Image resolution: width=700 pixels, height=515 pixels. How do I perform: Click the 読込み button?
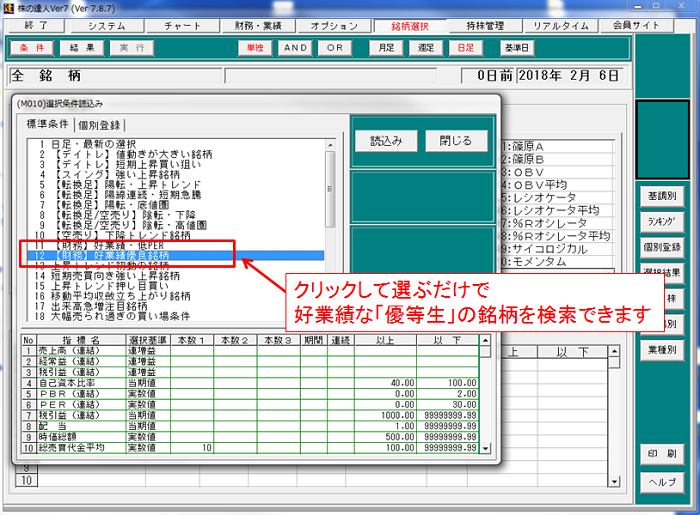click(x=386, y=140)
